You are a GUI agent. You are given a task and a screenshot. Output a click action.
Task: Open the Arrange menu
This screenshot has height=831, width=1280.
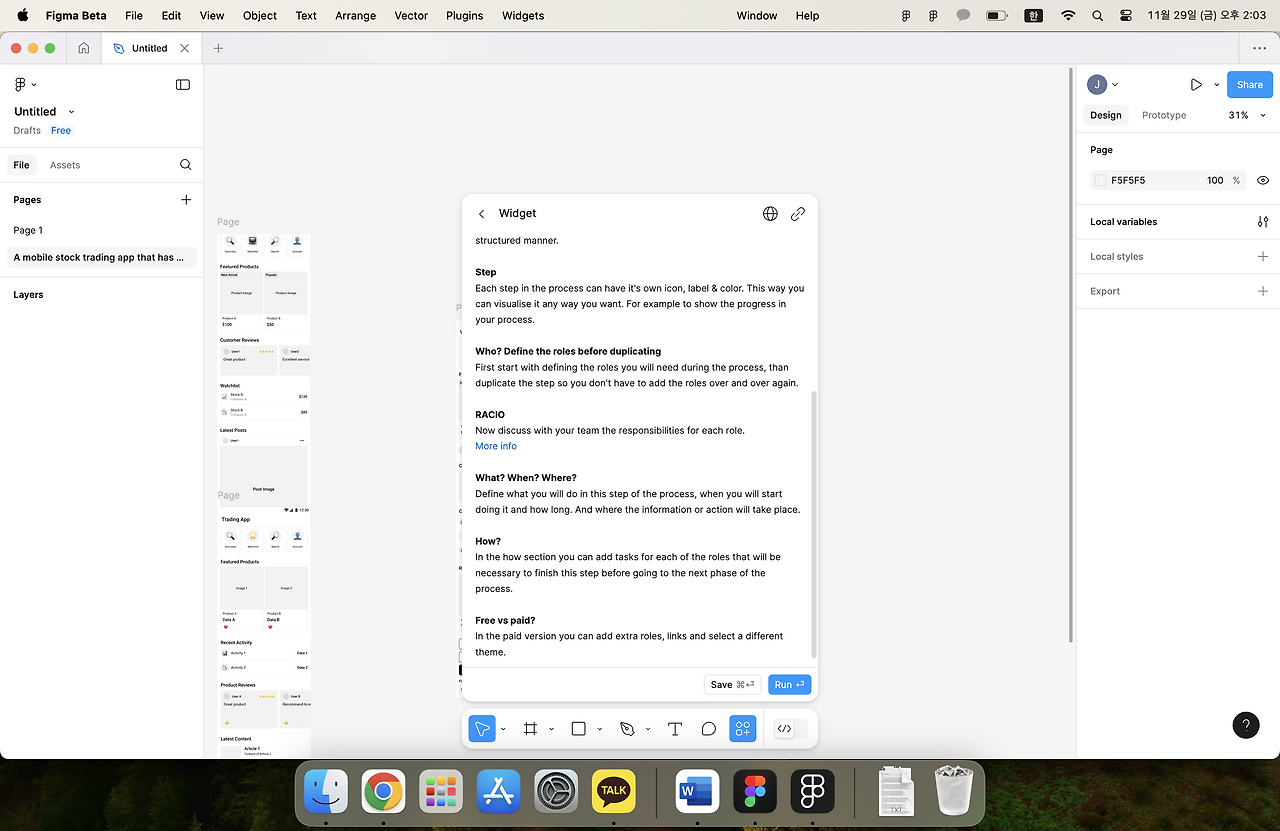click(356, 16)
